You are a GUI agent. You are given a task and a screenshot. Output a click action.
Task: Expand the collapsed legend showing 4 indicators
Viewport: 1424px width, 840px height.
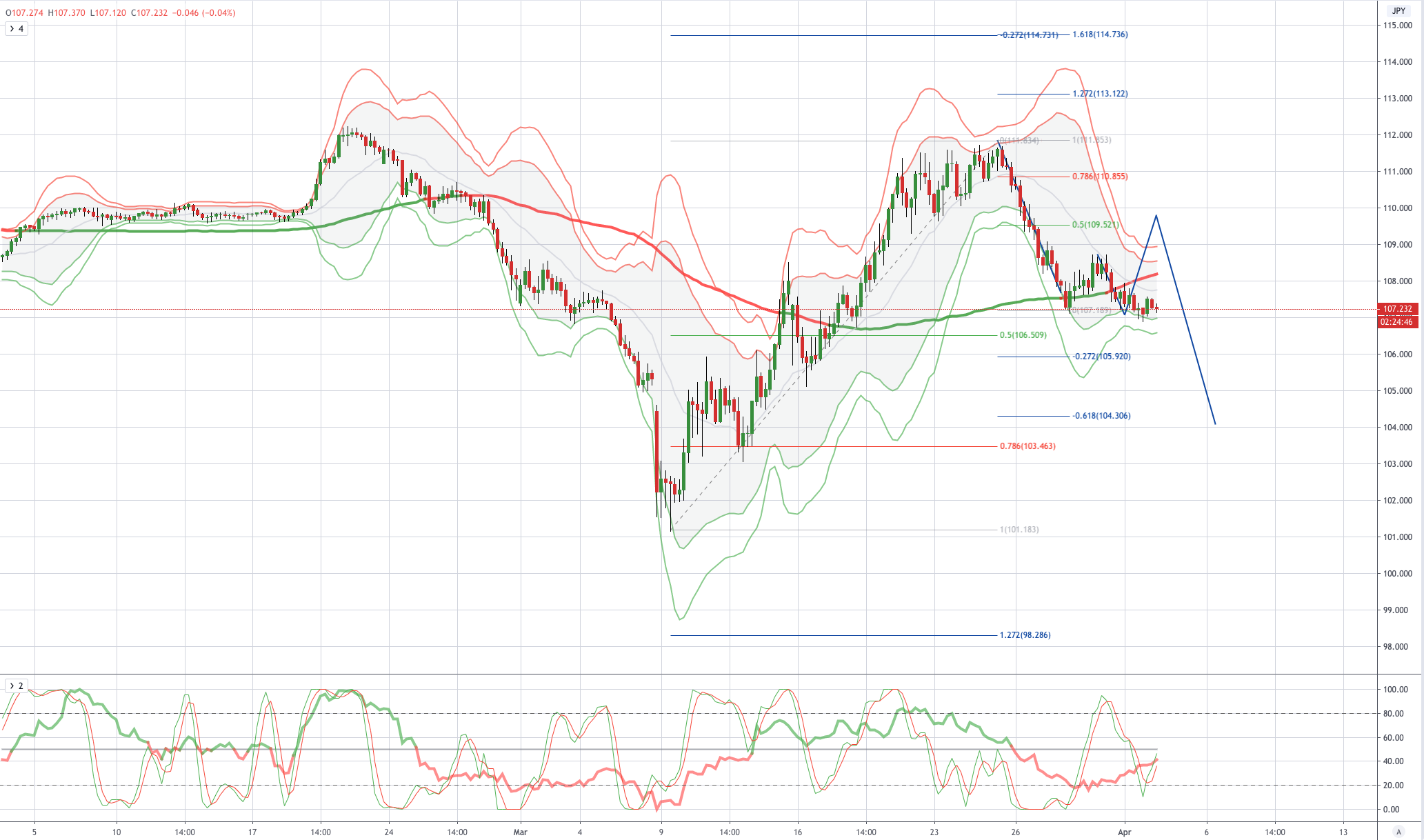tap(16, 29)
